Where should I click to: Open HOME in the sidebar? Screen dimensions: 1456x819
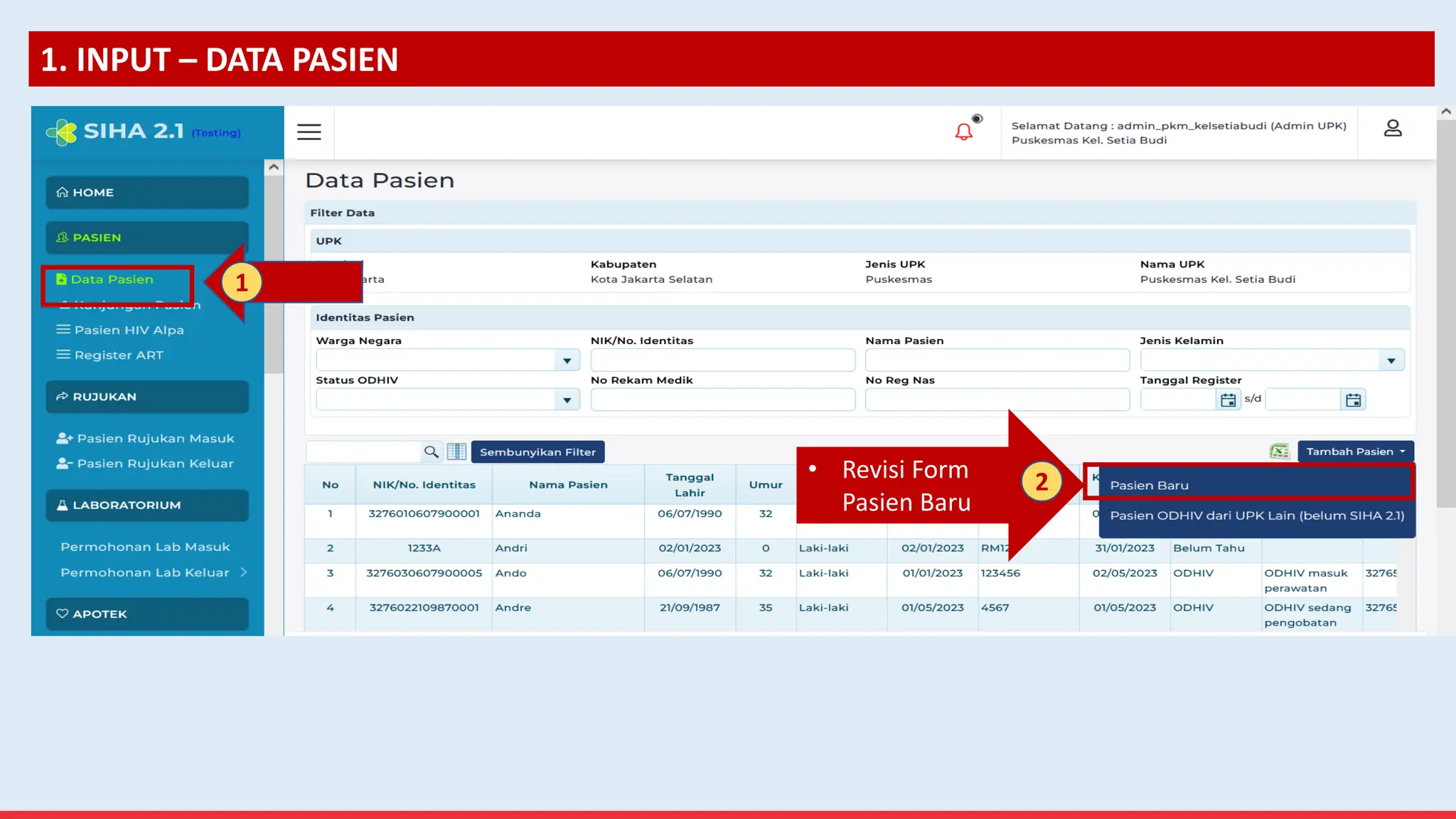coord(147,193)
